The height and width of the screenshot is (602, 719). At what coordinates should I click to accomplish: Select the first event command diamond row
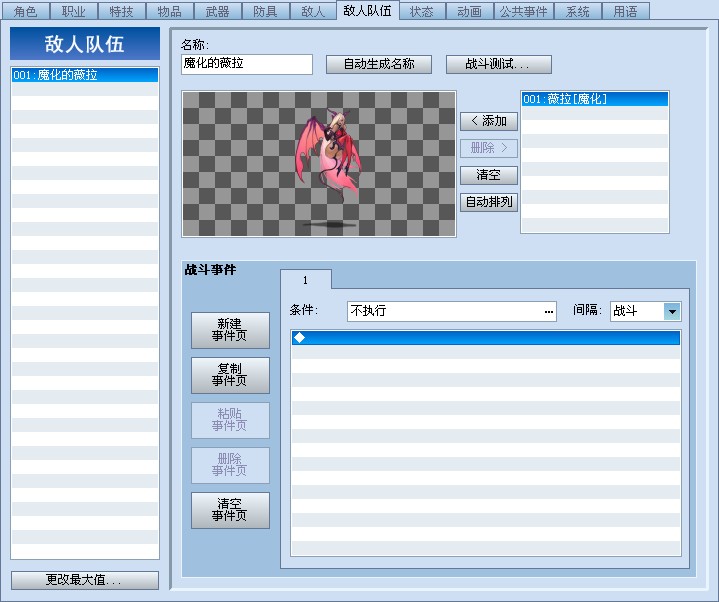click(x=486, y=338)
